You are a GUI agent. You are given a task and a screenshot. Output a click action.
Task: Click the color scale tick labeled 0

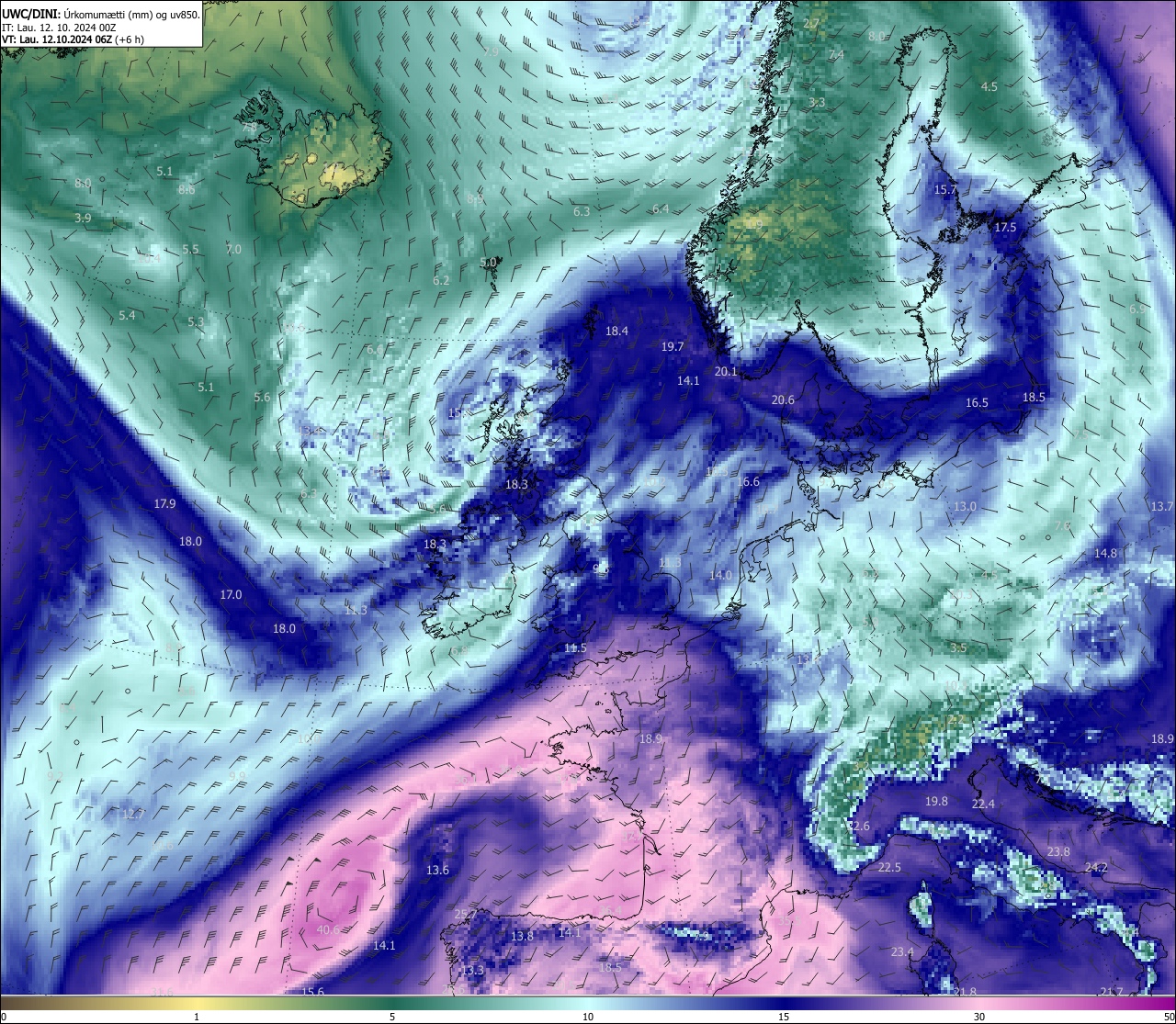(x=4, y=1017)
